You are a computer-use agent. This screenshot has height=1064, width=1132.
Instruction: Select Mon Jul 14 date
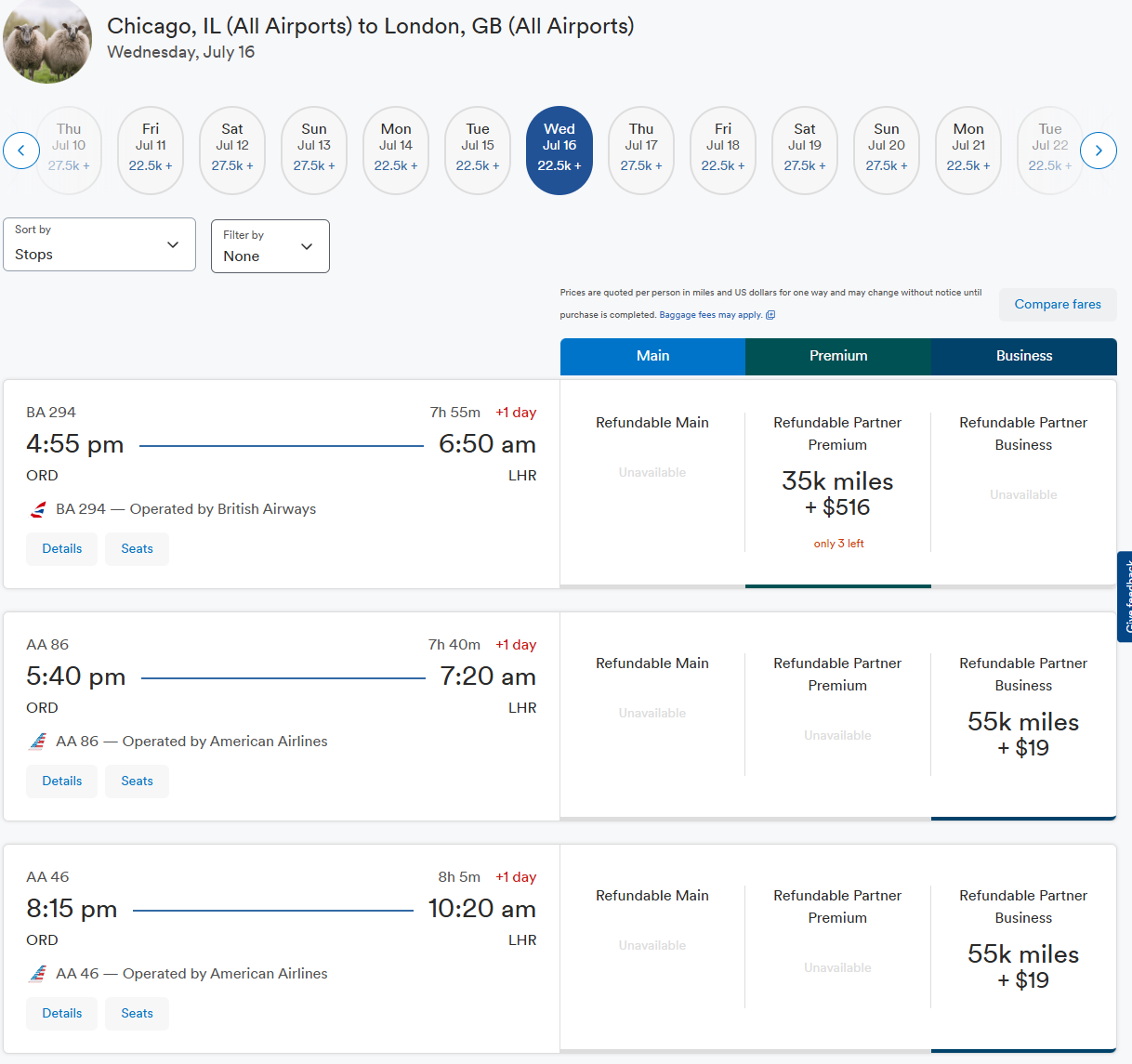pyautogui.click(x=396, y=151)
